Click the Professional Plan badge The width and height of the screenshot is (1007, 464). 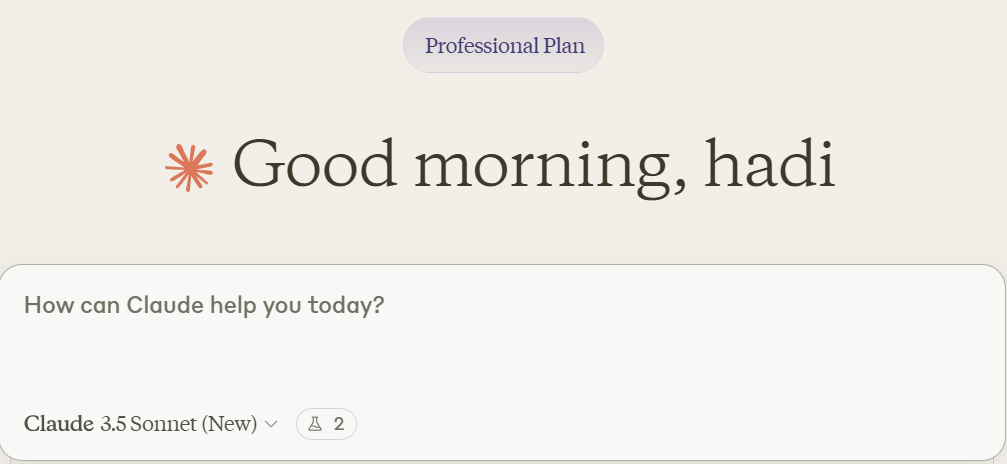504,45
